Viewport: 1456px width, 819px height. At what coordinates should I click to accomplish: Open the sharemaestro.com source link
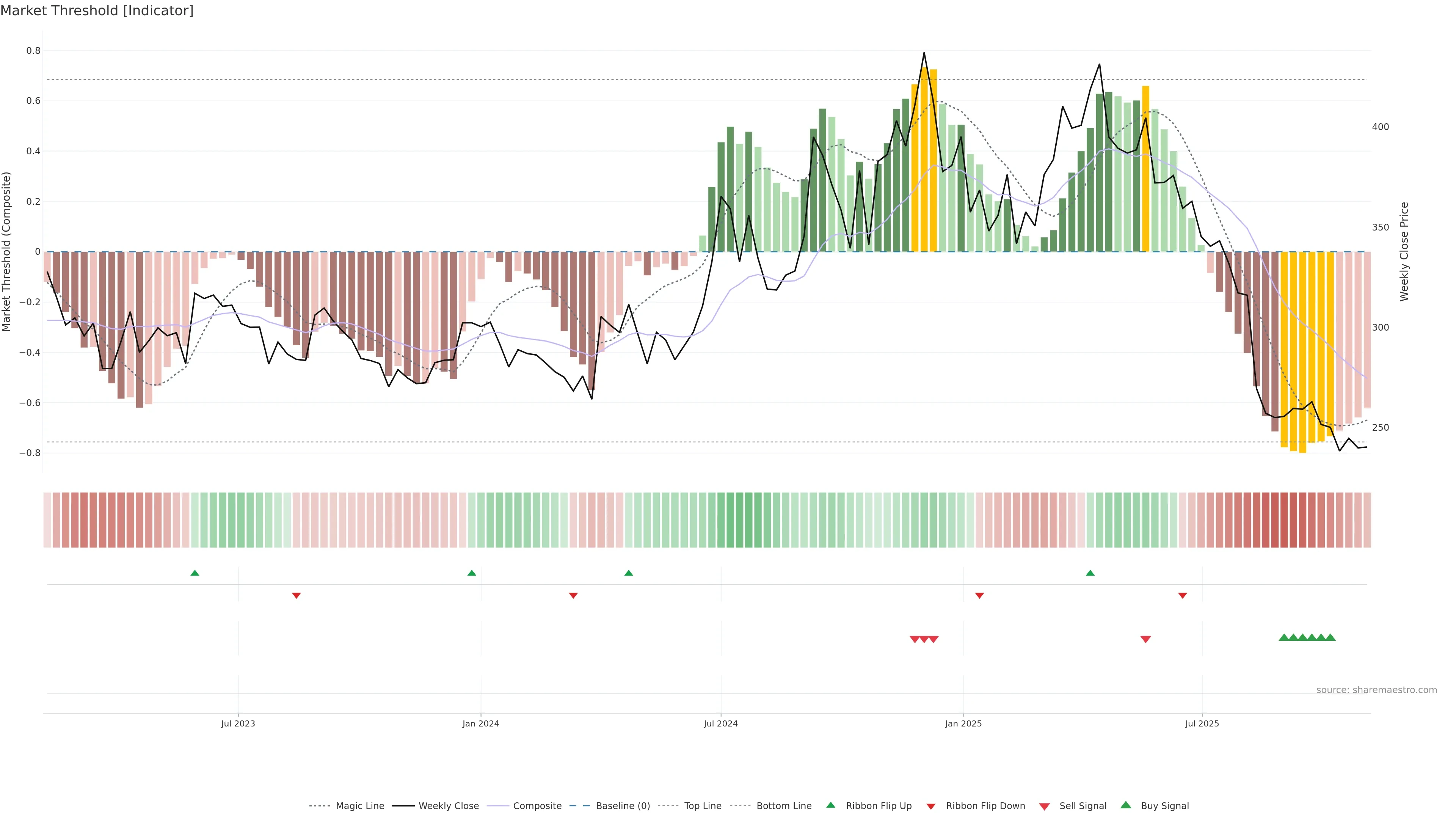click(1376, 690)
